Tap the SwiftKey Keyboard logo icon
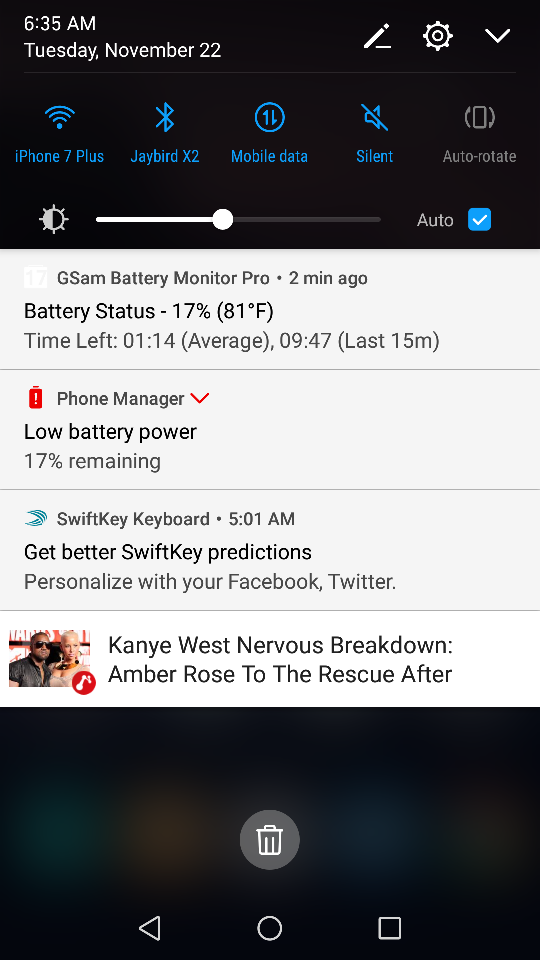This screenshot has height=960, width=540. point(36,519)
